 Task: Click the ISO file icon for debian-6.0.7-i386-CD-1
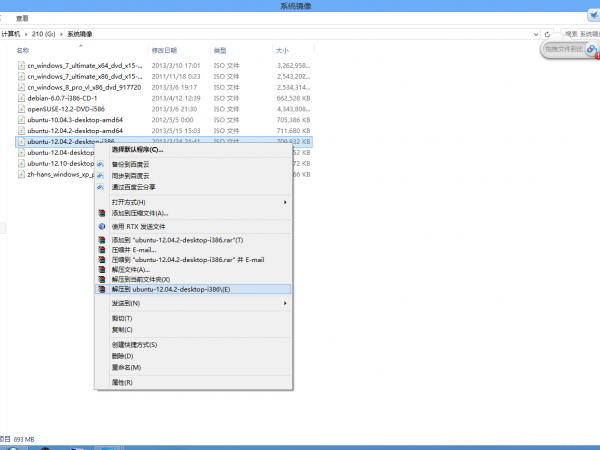coord(20,98)
